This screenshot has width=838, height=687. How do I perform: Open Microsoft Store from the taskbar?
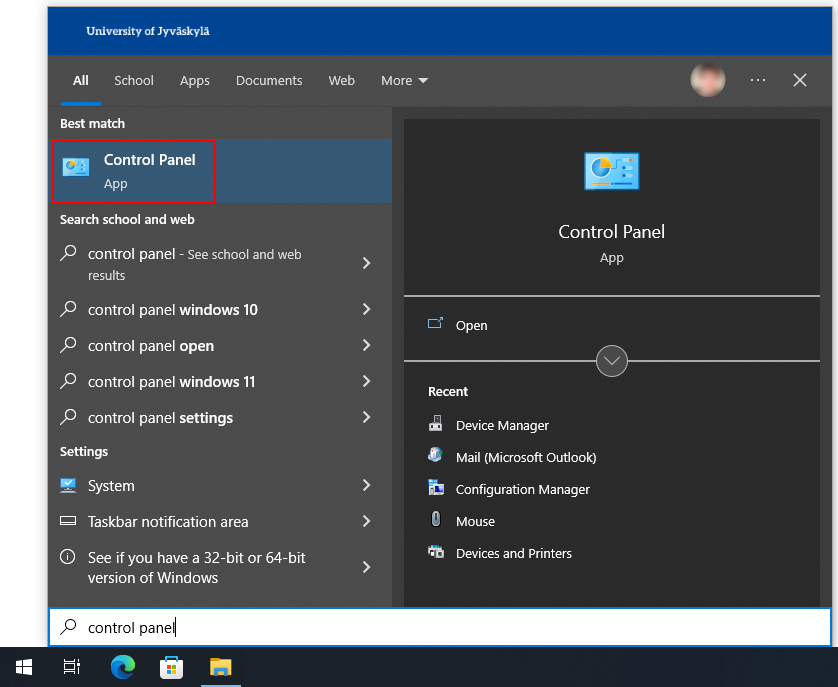click(172, 667)
